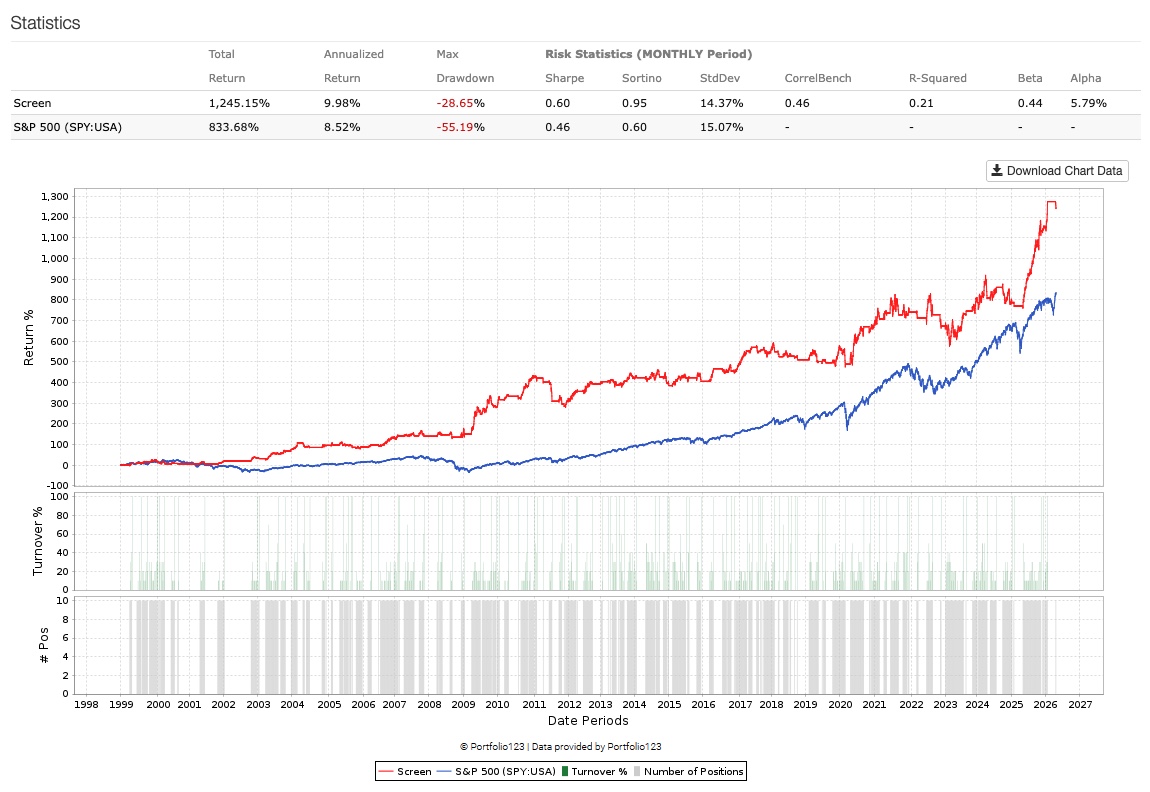This screenshot has height=792, width=1150.
Task: Click the Return % axis title
Action: click(x=29, y=337)
